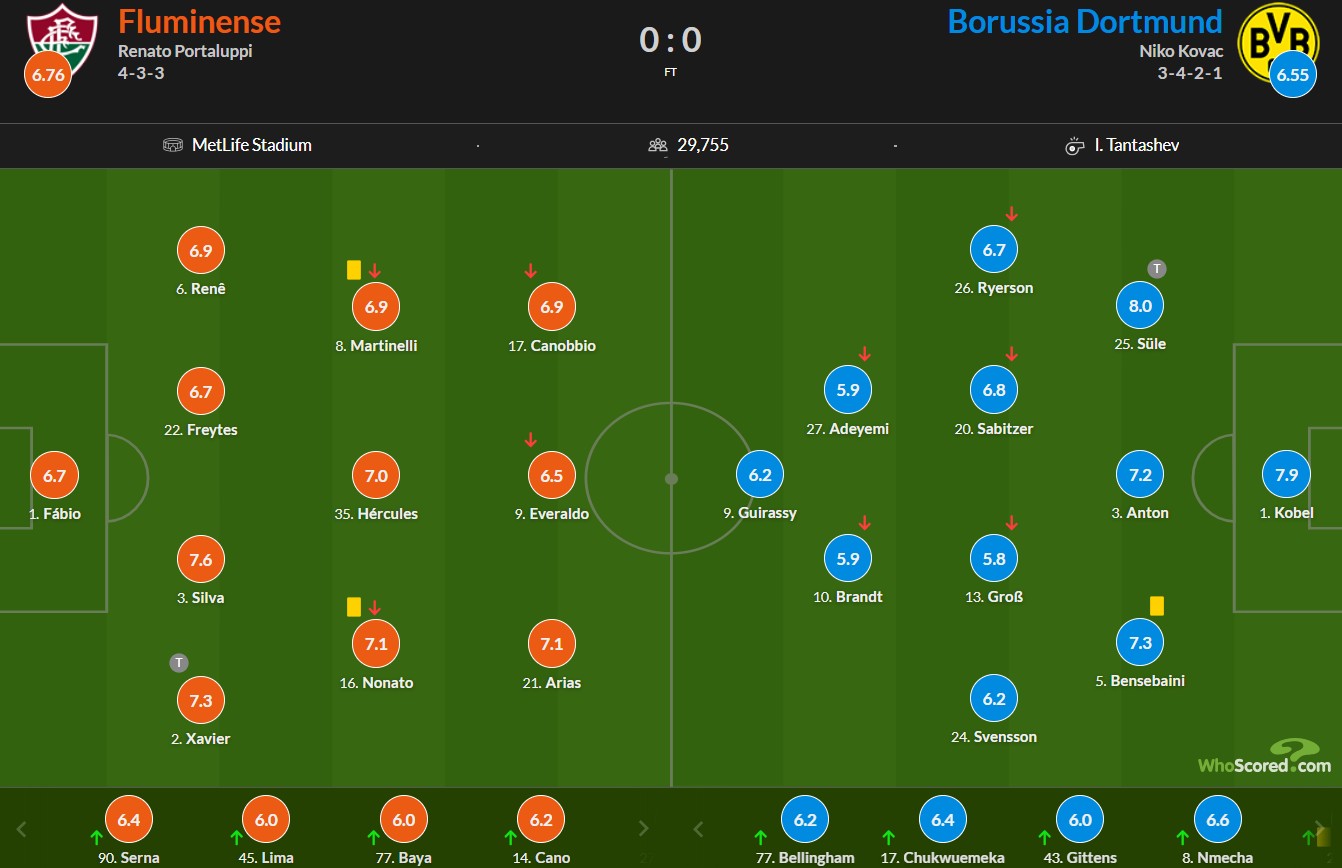Click Bensebaini's yellow card icon
This screenshot has height=868, width=1342.
tap(1157, 606)
